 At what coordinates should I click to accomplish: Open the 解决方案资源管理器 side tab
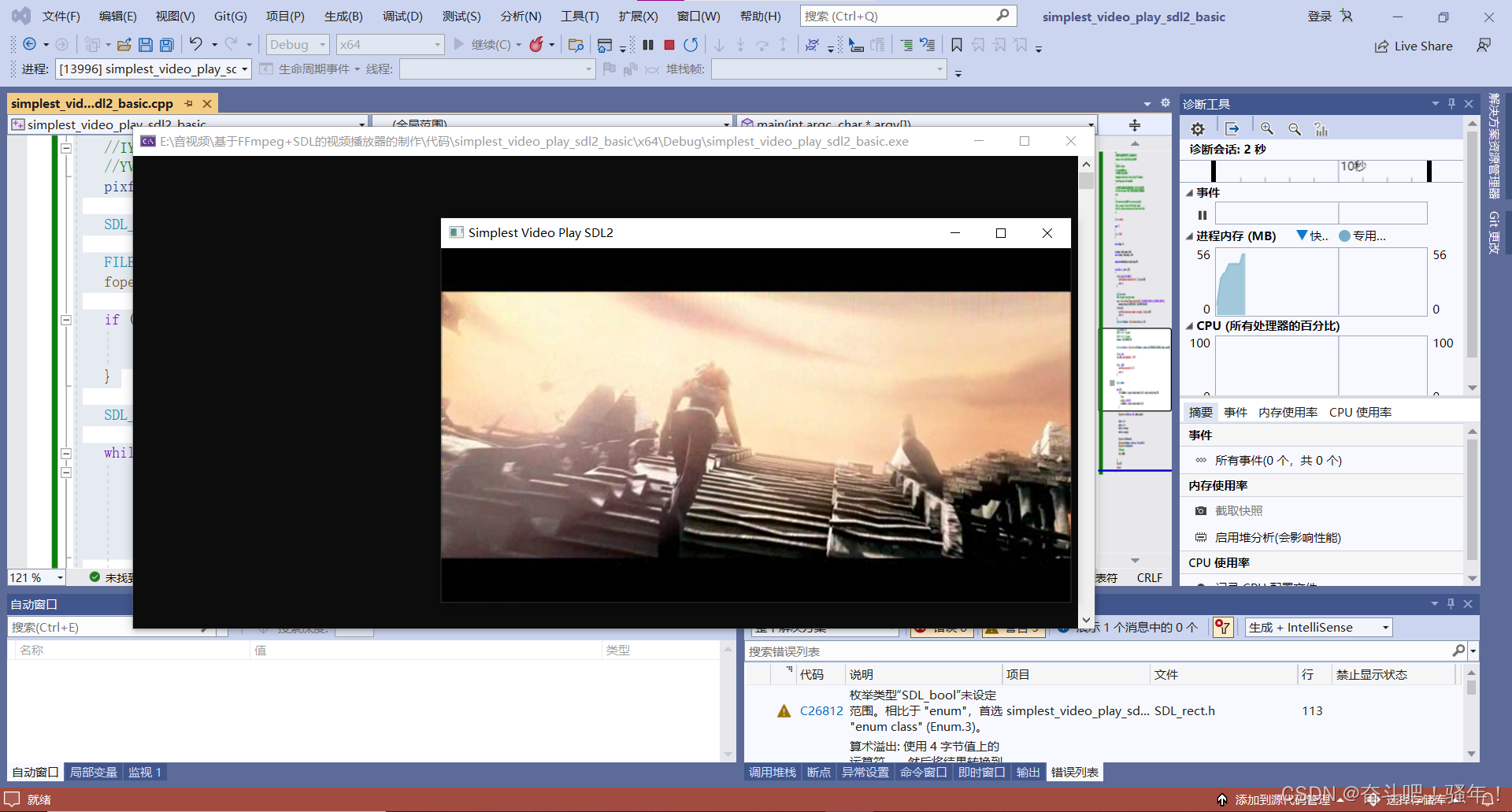click(1494, 146)
